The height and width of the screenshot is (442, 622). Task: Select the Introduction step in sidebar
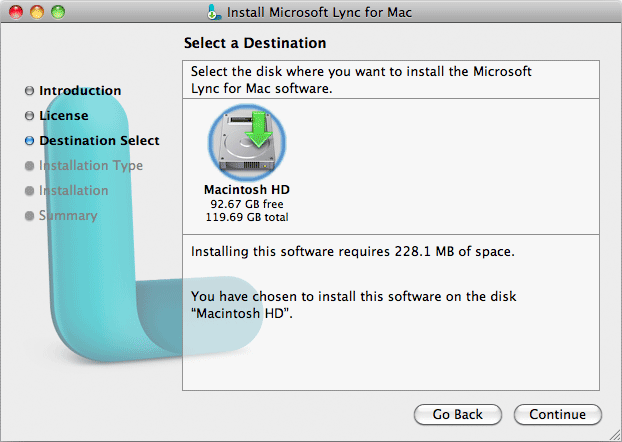(x=80, y=90)
